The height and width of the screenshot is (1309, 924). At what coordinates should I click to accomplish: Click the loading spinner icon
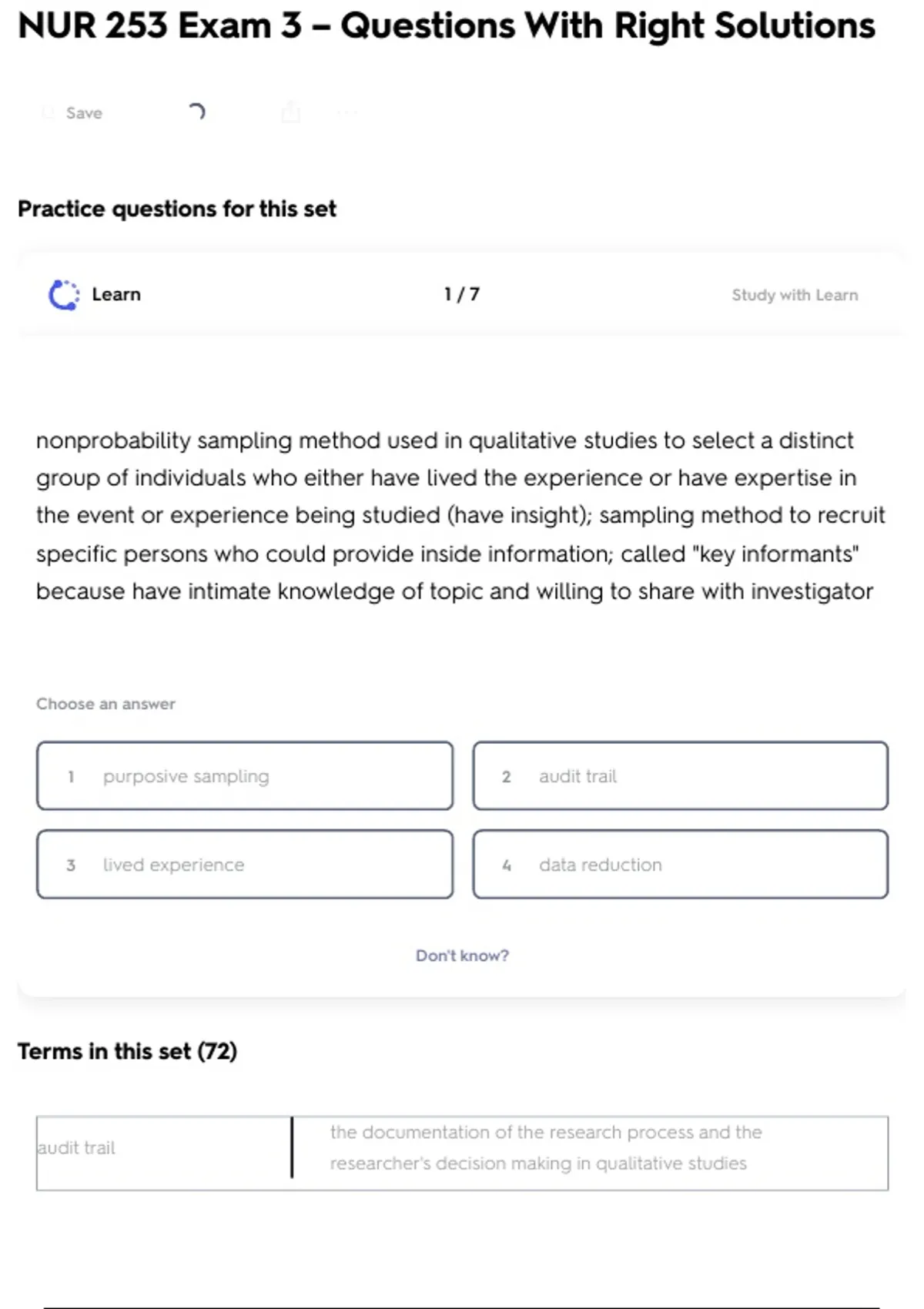196,112
